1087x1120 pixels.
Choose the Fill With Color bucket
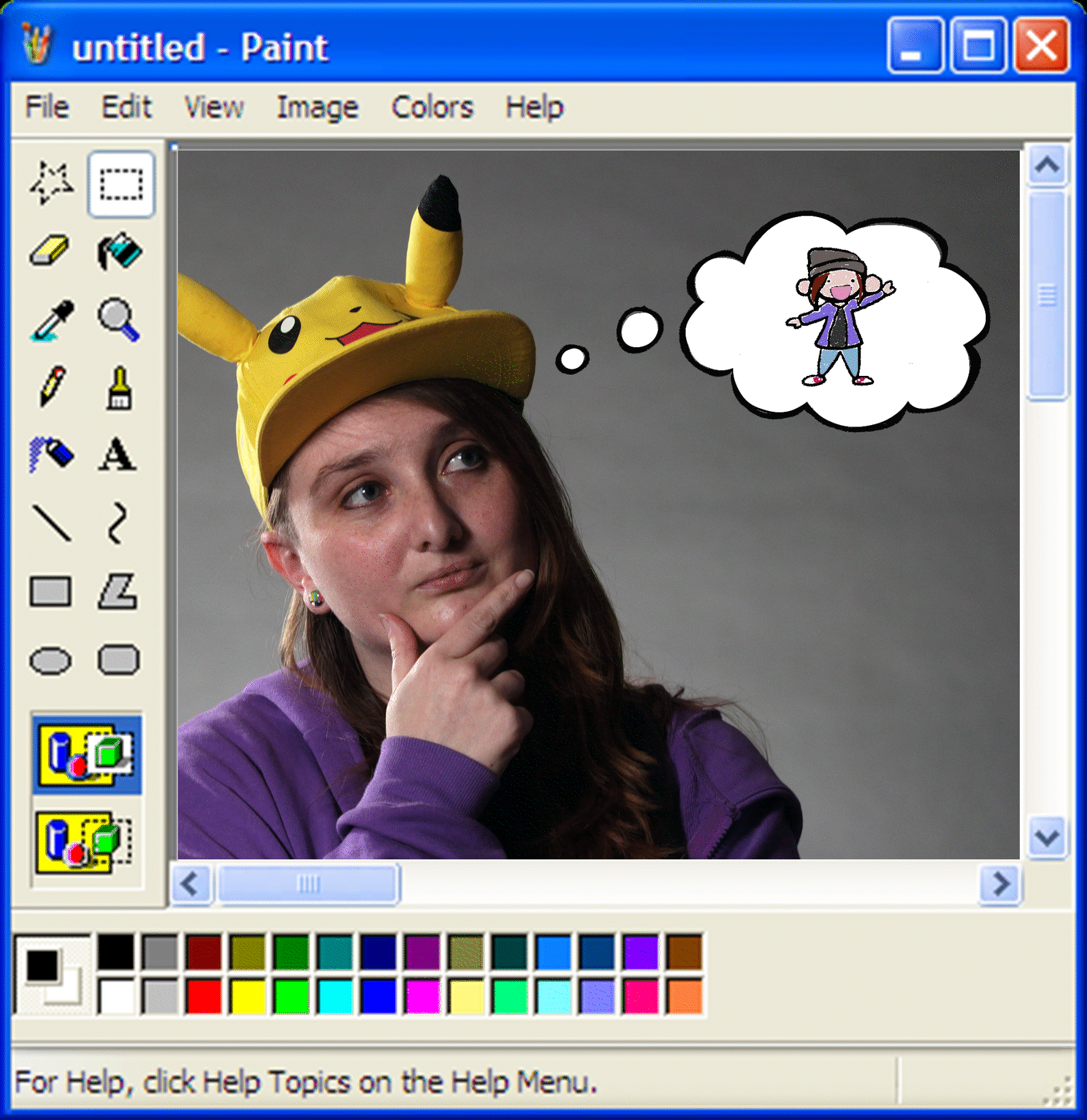119,251
